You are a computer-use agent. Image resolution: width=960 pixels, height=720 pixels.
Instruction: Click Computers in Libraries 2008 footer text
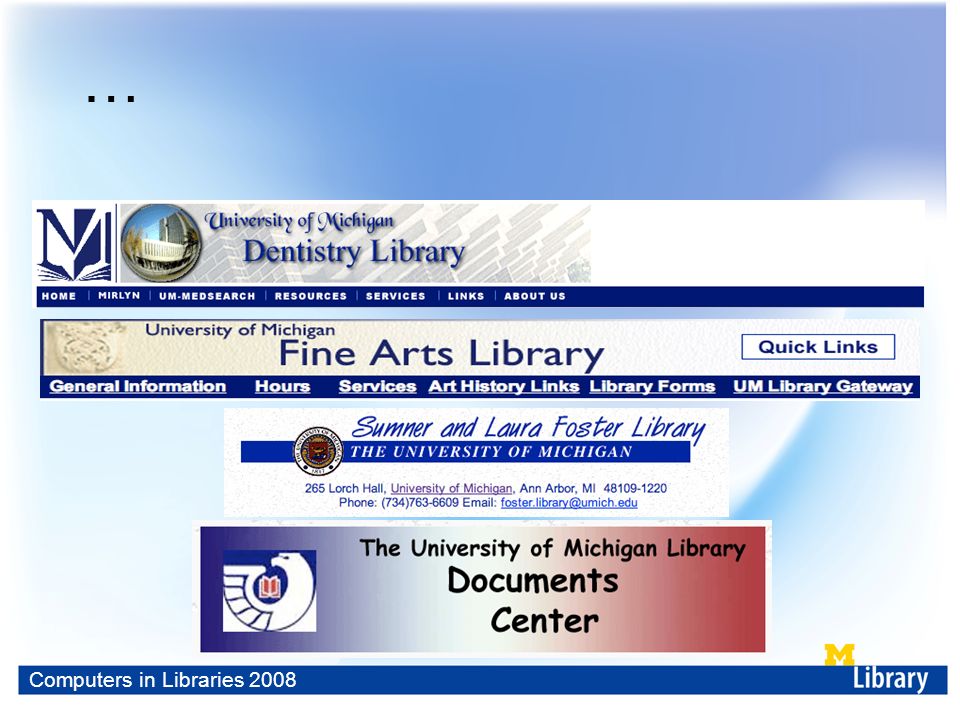pyautogui.click(x=163, y=680)
